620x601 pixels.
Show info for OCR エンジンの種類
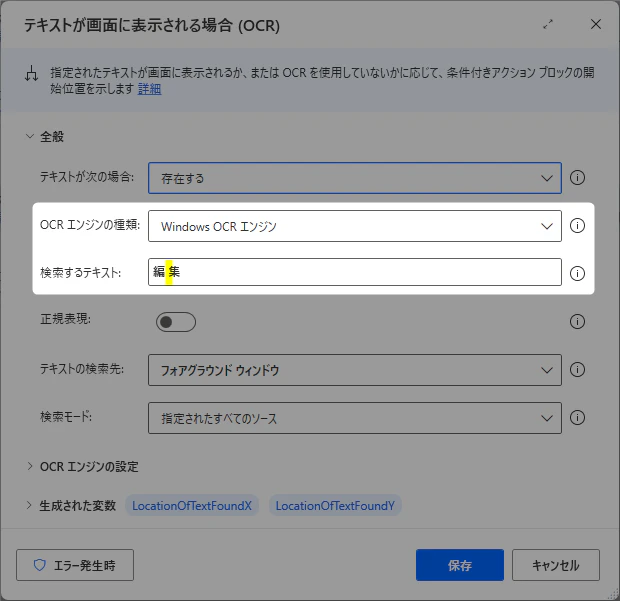[x=577, y=226]
